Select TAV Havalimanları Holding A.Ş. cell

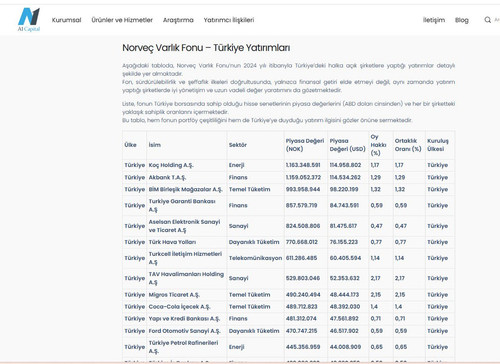(186, 278)
